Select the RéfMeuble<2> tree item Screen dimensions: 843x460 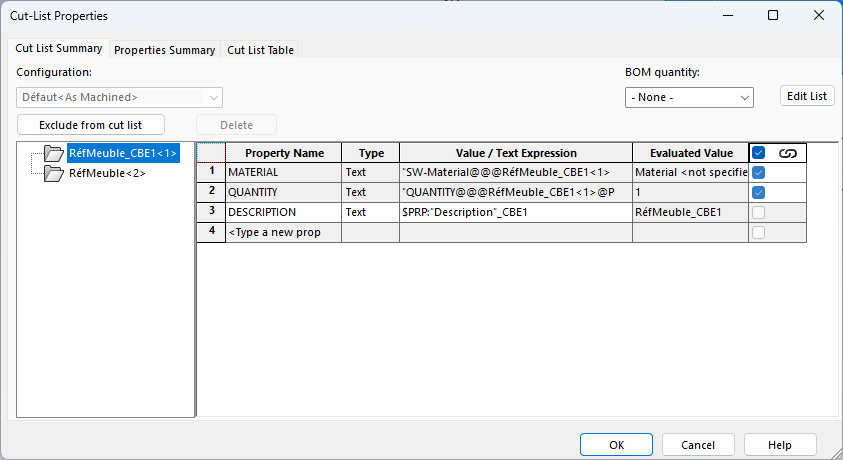point(108,172)
